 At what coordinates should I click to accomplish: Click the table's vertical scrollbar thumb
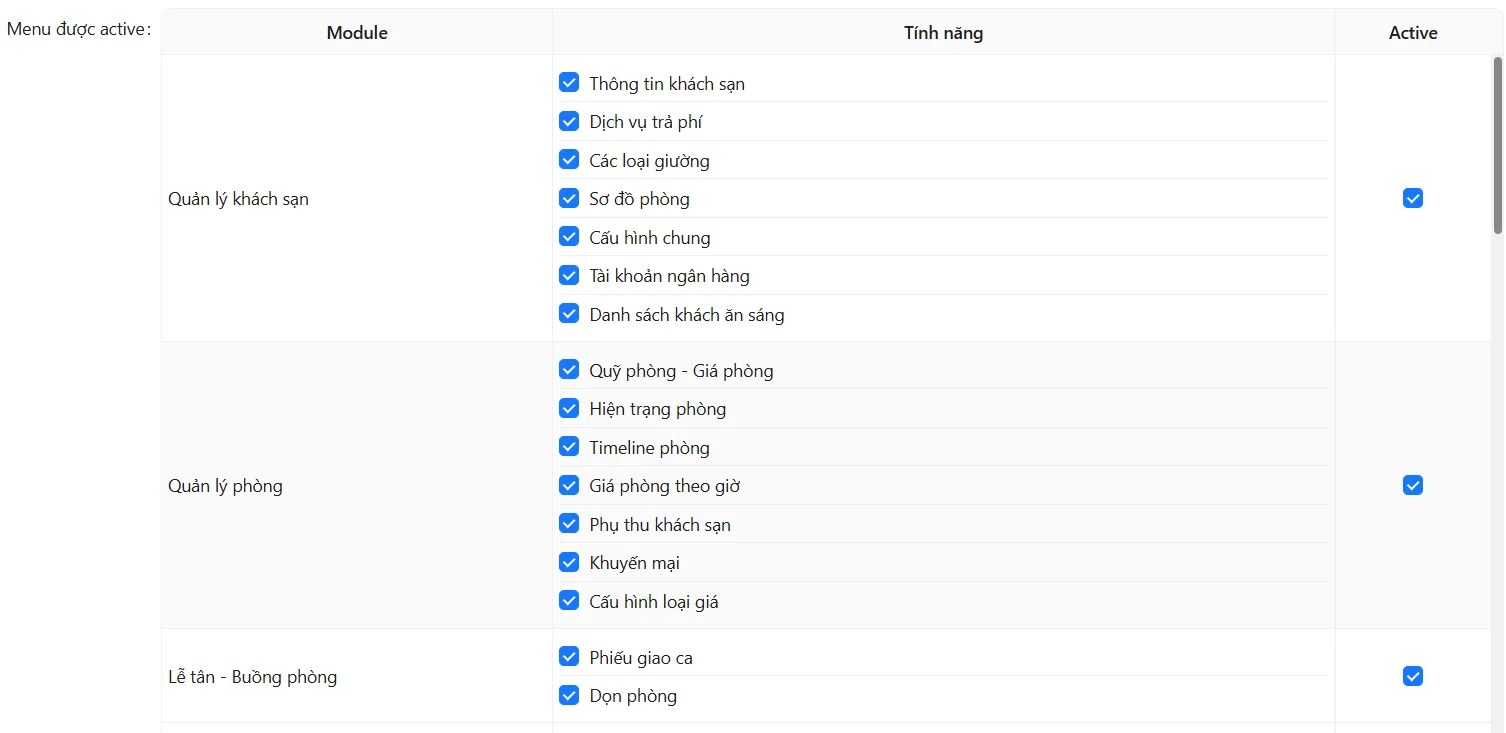[1497, 145]
